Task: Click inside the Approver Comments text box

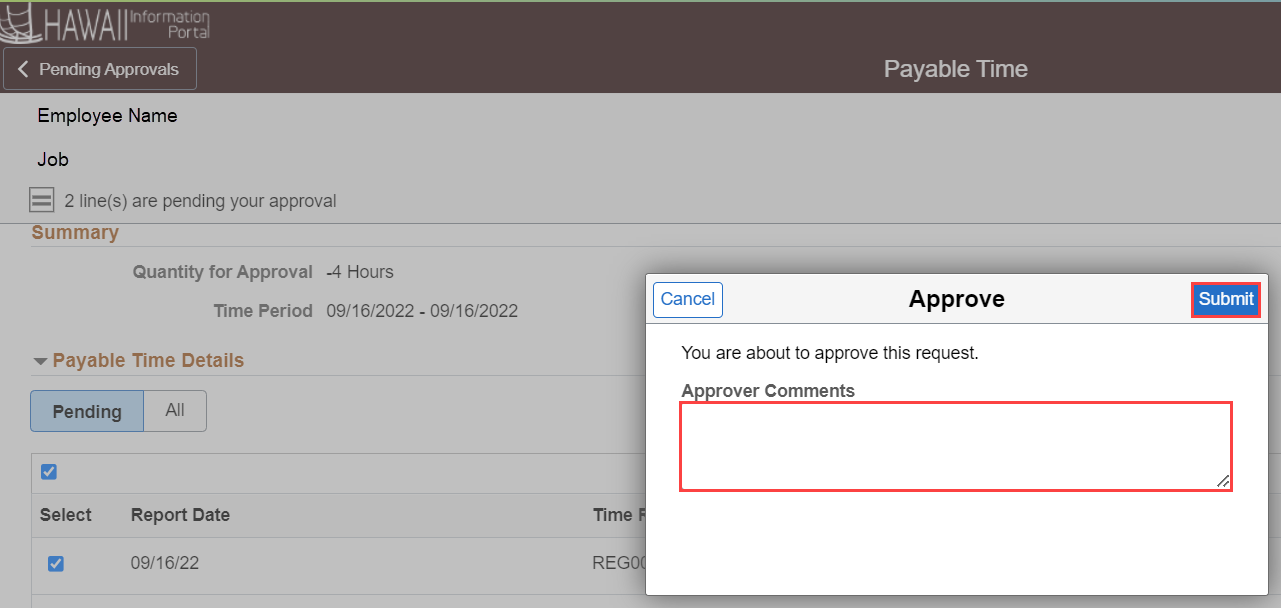Action: point(956,445)
